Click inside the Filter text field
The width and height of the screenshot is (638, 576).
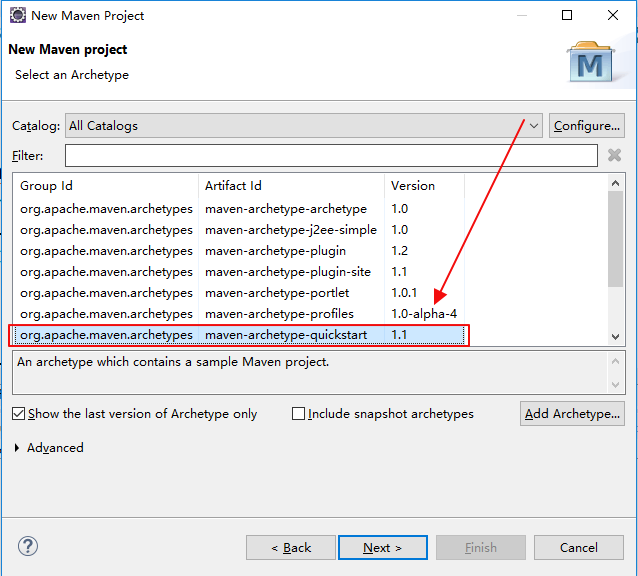tap(331, 155)
